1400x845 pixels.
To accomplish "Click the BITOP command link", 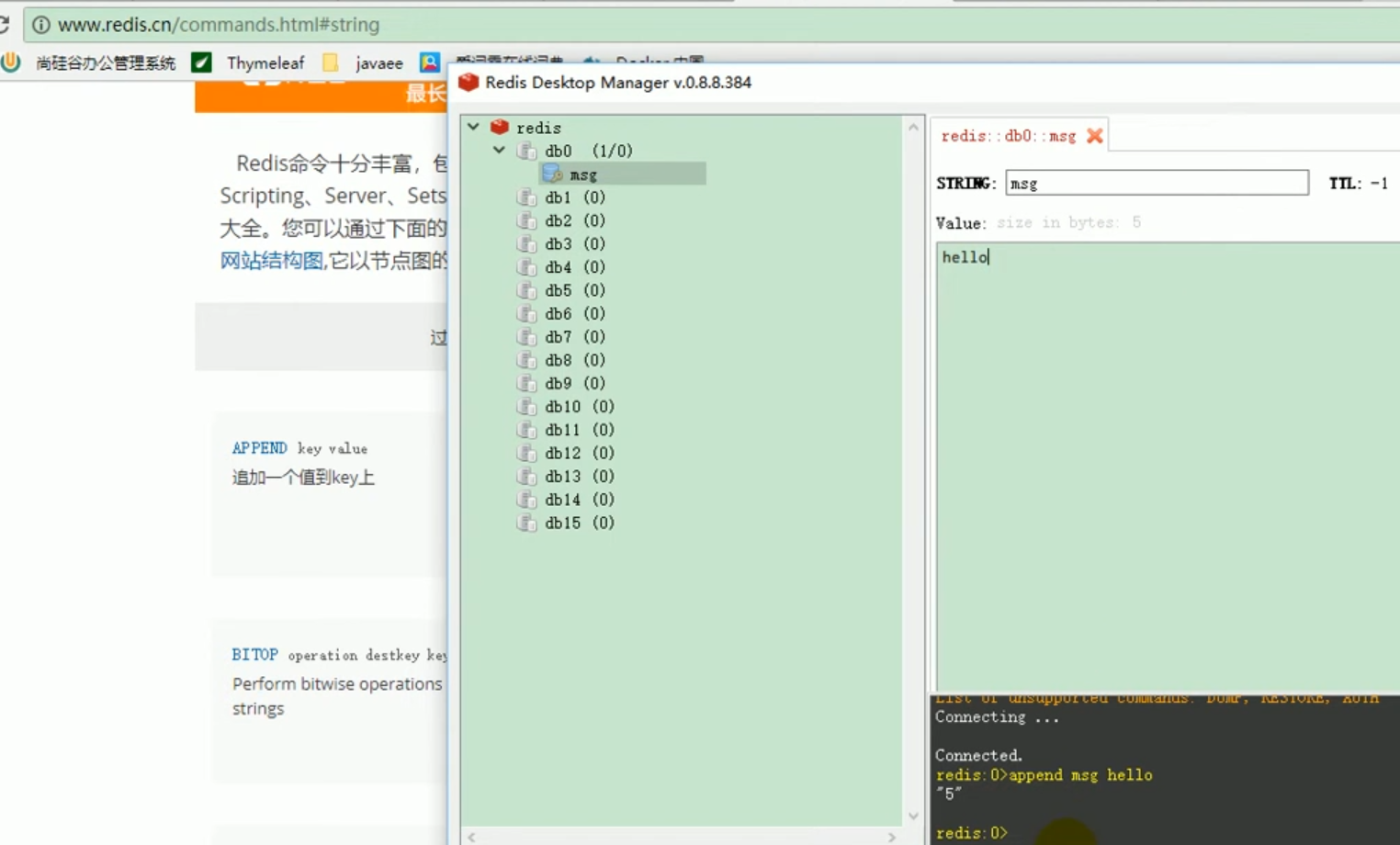I will pyautogui.click(x=254, y=654).
